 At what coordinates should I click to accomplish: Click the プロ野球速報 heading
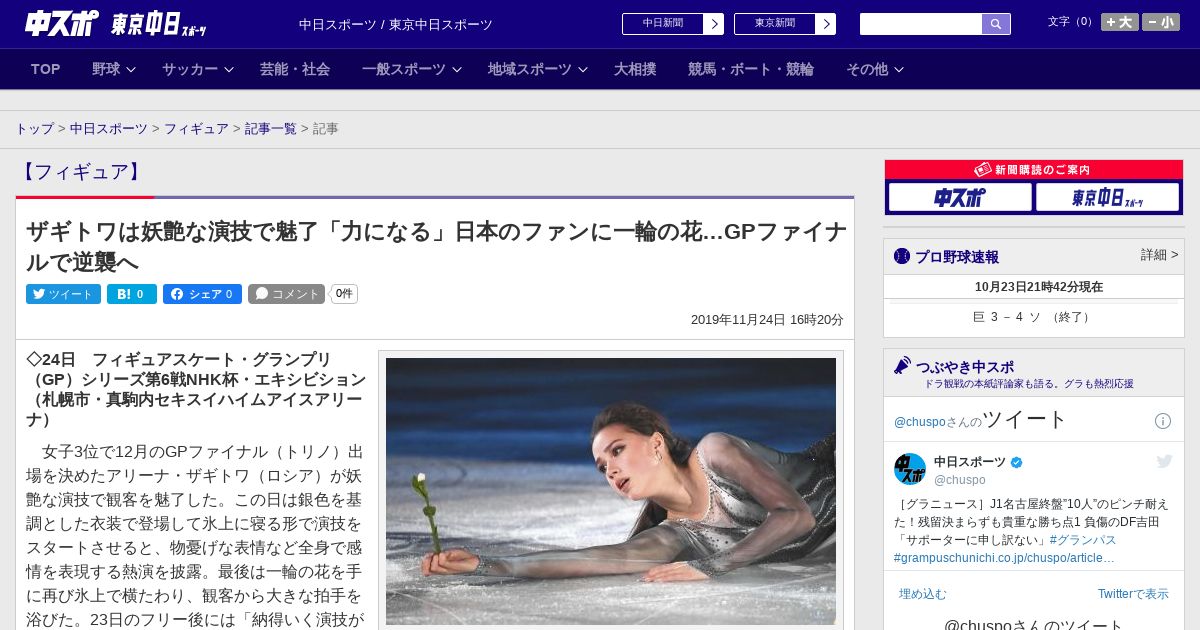click(956, 257)
